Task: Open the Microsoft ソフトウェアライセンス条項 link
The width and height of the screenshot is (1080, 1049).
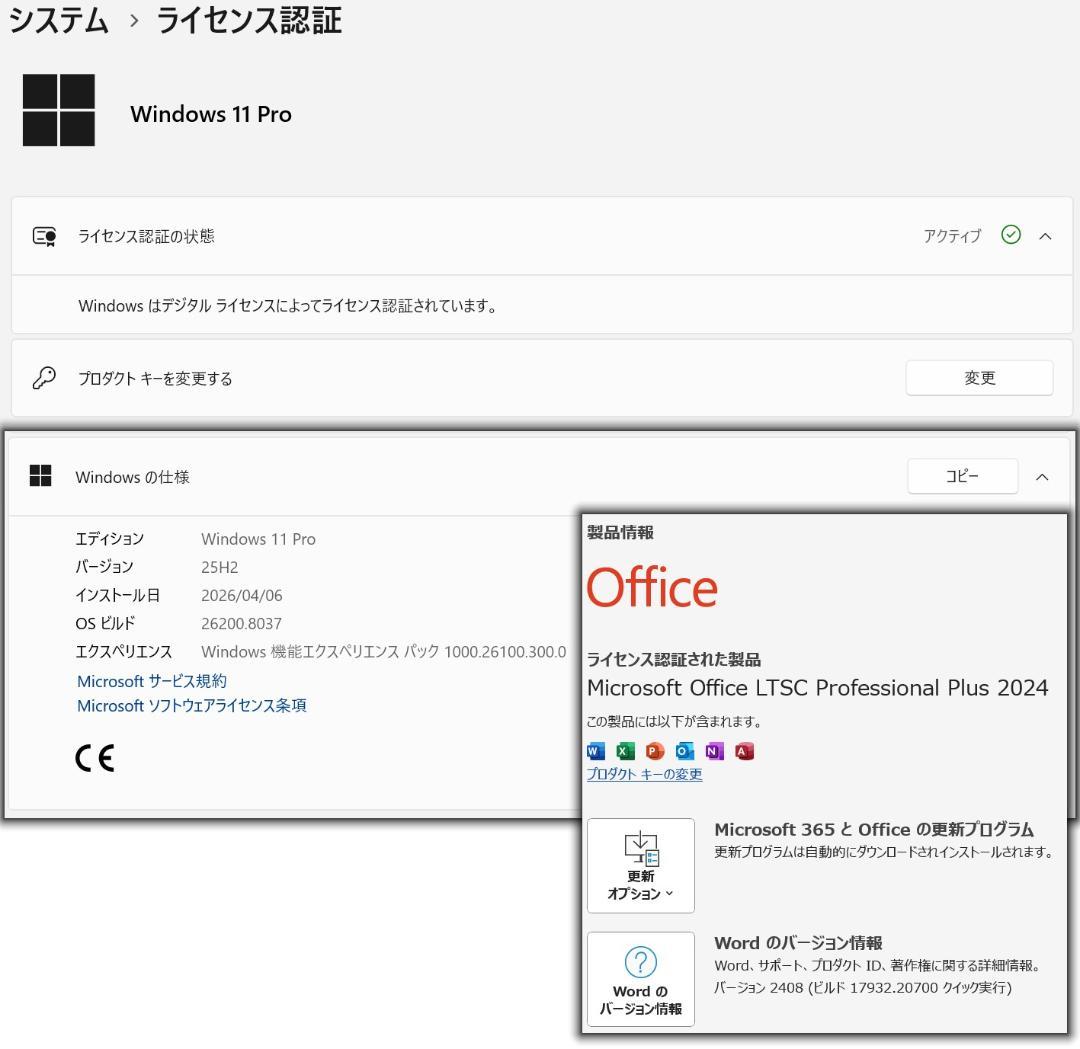Action: [x=191, y=706]
